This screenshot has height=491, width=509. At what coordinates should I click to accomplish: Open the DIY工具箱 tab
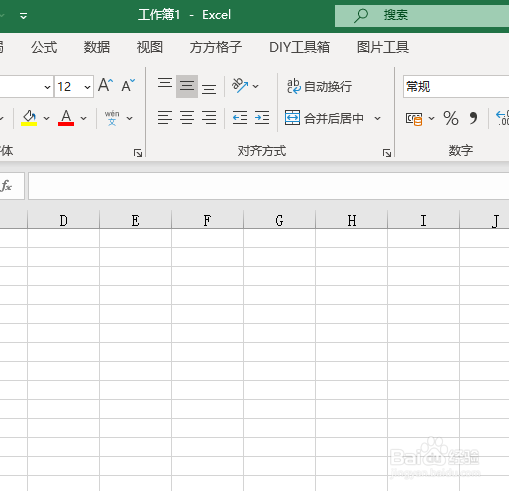299,47
